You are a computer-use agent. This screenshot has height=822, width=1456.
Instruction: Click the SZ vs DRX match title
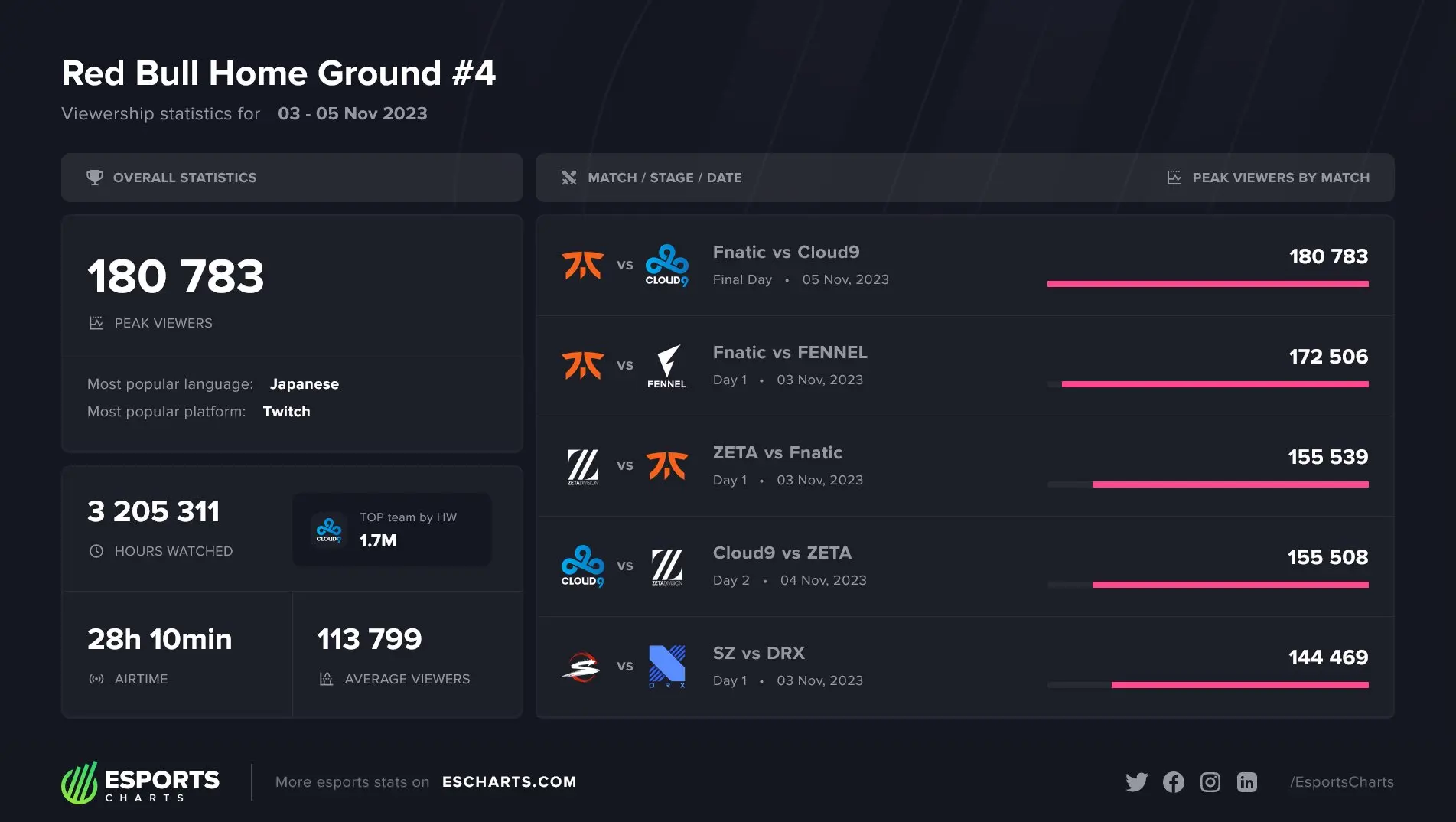click(759, 653)
